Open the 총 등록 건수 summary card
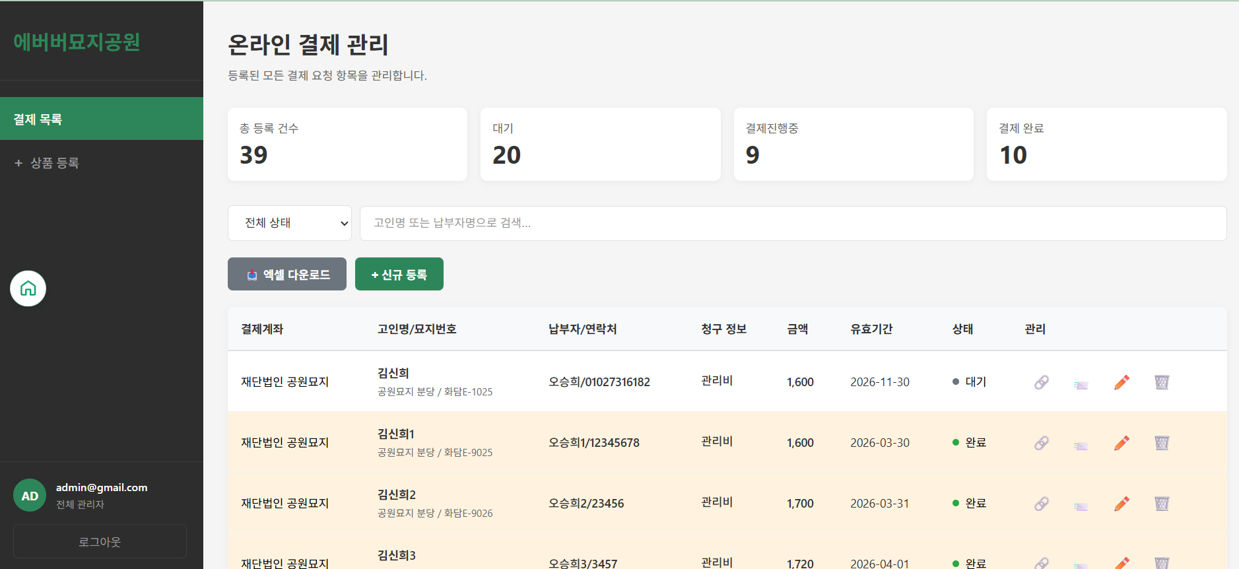Image resolution: width=1239 pixels, height=569 pixels. tap(347, 144)
